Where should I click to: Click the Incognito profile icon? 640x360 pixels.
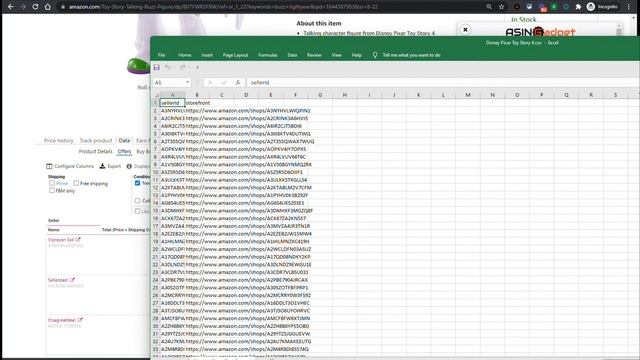[x=591, y=7]
